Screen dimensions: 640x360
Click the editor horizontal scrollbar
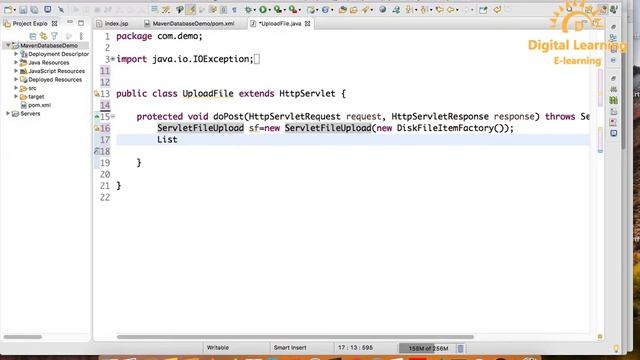(x=295, y=337)
